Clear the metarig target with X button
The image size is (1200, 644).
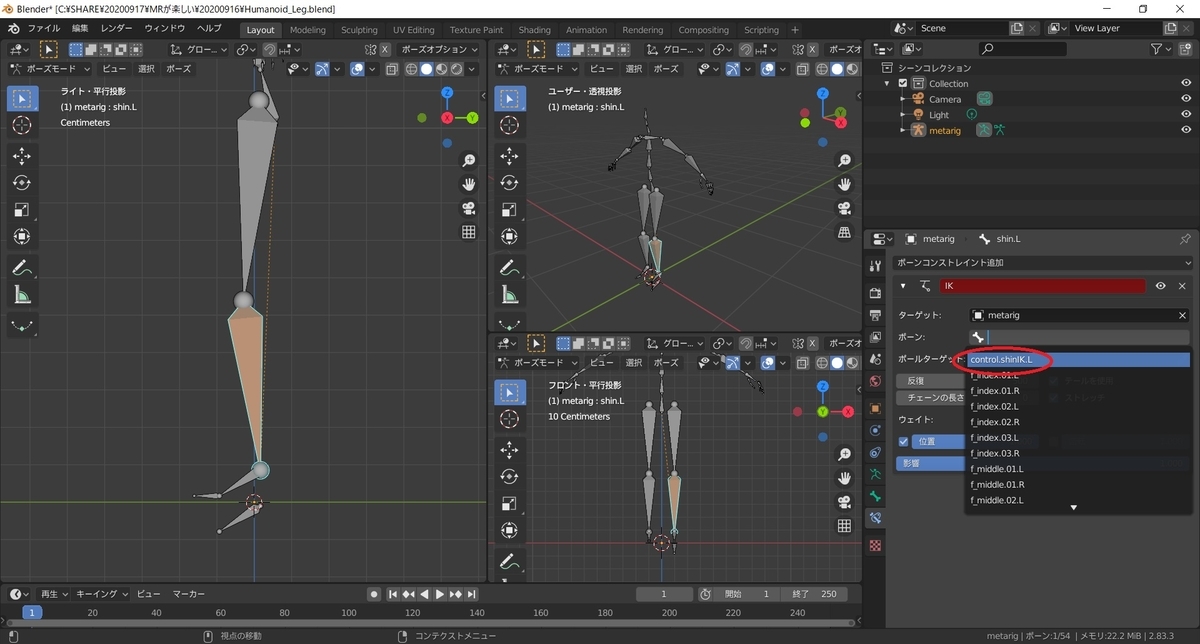tap(1182, 315)
